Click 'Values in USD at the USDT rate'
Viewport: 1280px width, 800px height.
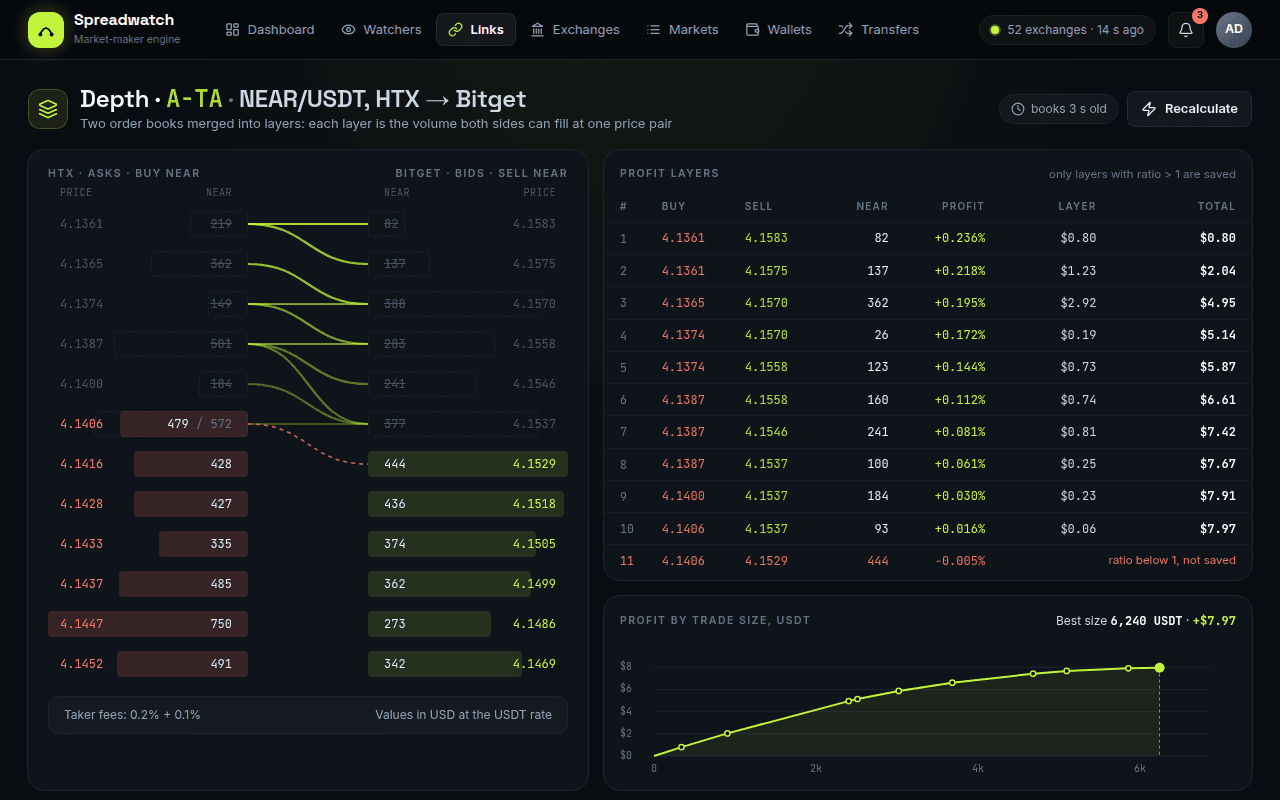point(463,715)
